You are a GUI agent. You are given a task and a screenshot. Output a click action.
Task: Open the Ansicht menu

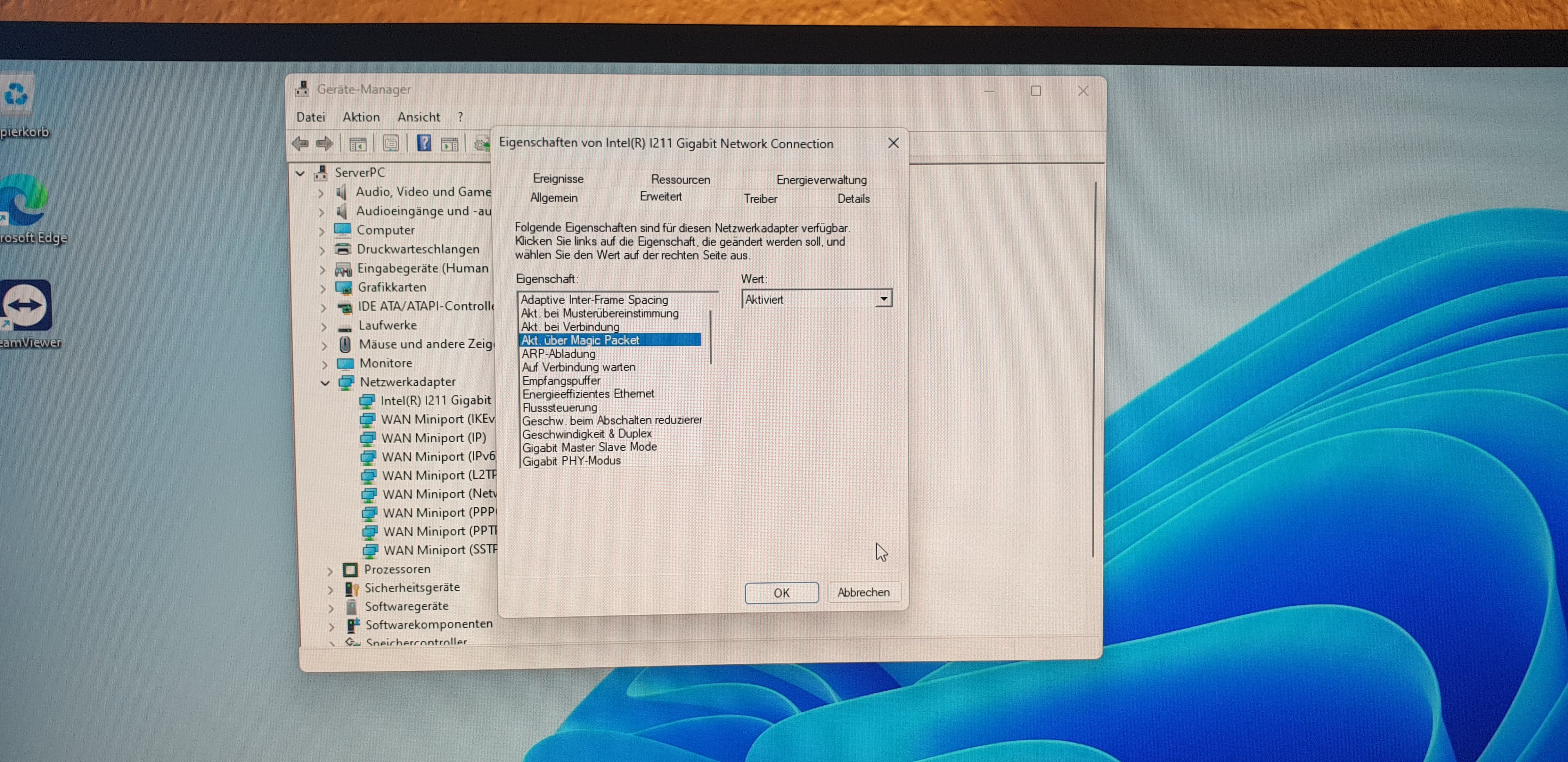click(419, 117)
